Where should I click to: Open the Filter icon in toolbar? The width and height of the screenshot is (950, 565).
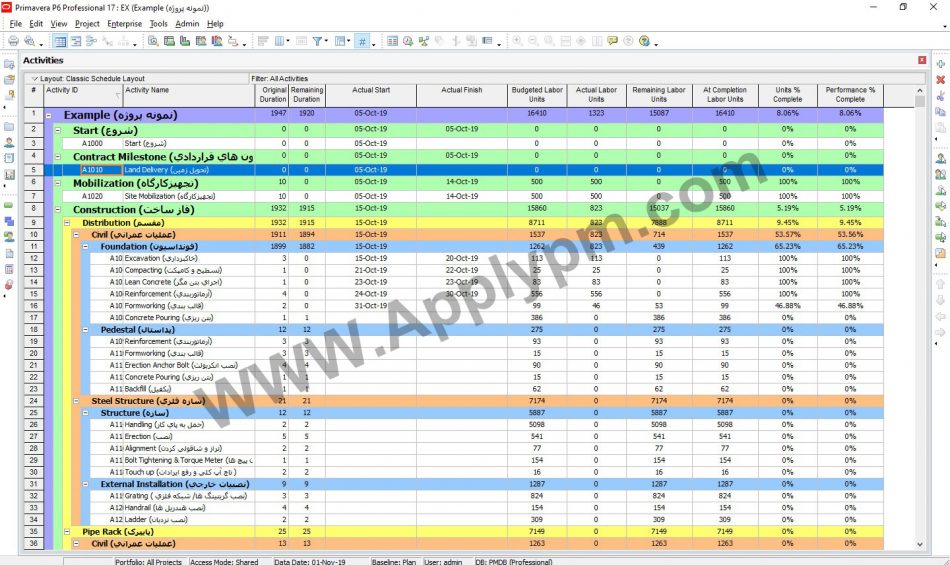coord(317,41)
